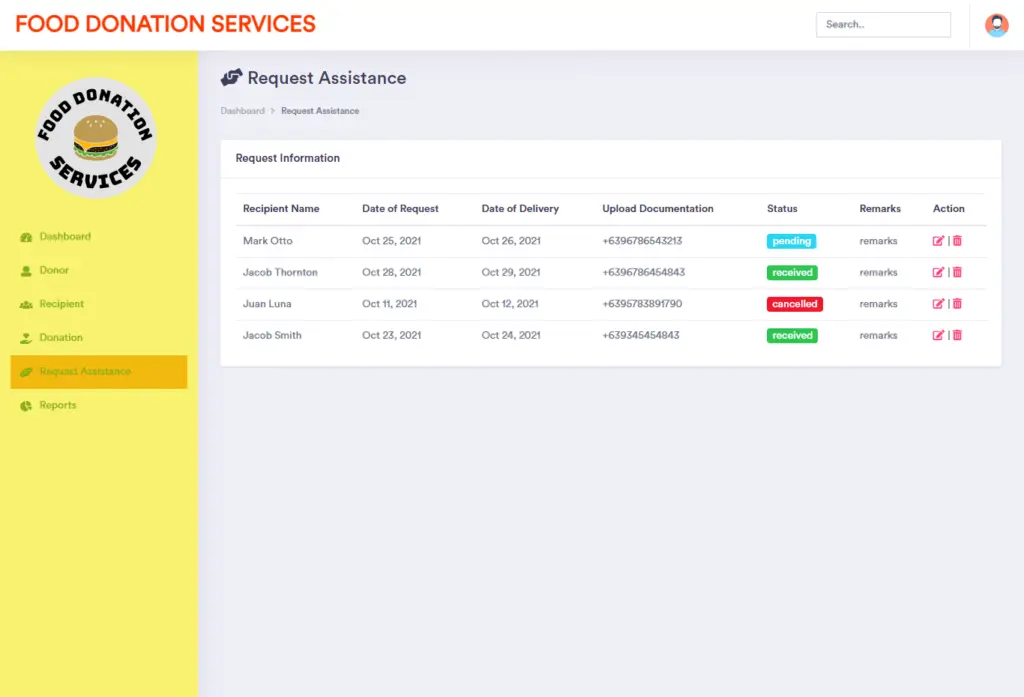The height and width of the screenshot is (697, 1024).
Task: Click the Donation hand icon in sidebar
Action: 25,337
